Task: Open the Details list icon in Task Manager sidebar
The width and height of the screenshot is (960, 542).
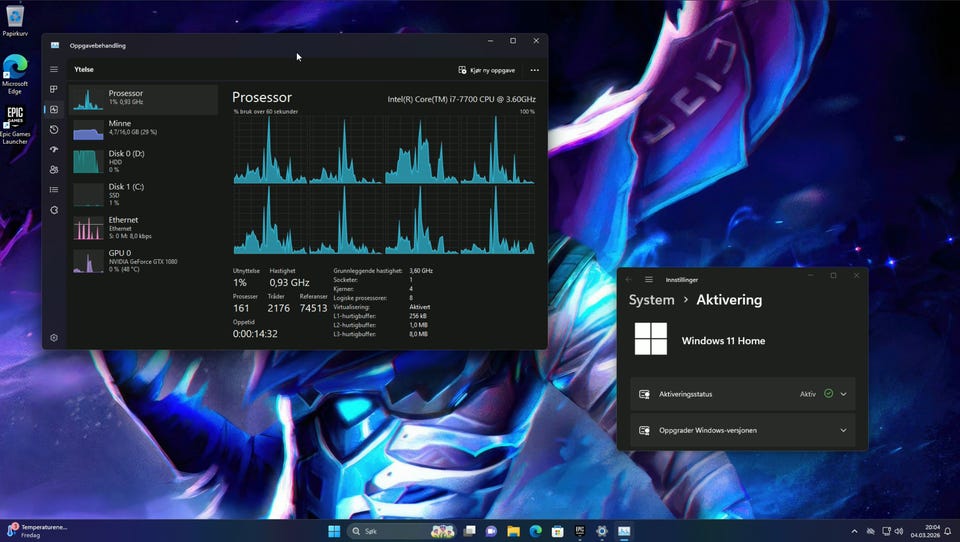Action: pos(54,190)
